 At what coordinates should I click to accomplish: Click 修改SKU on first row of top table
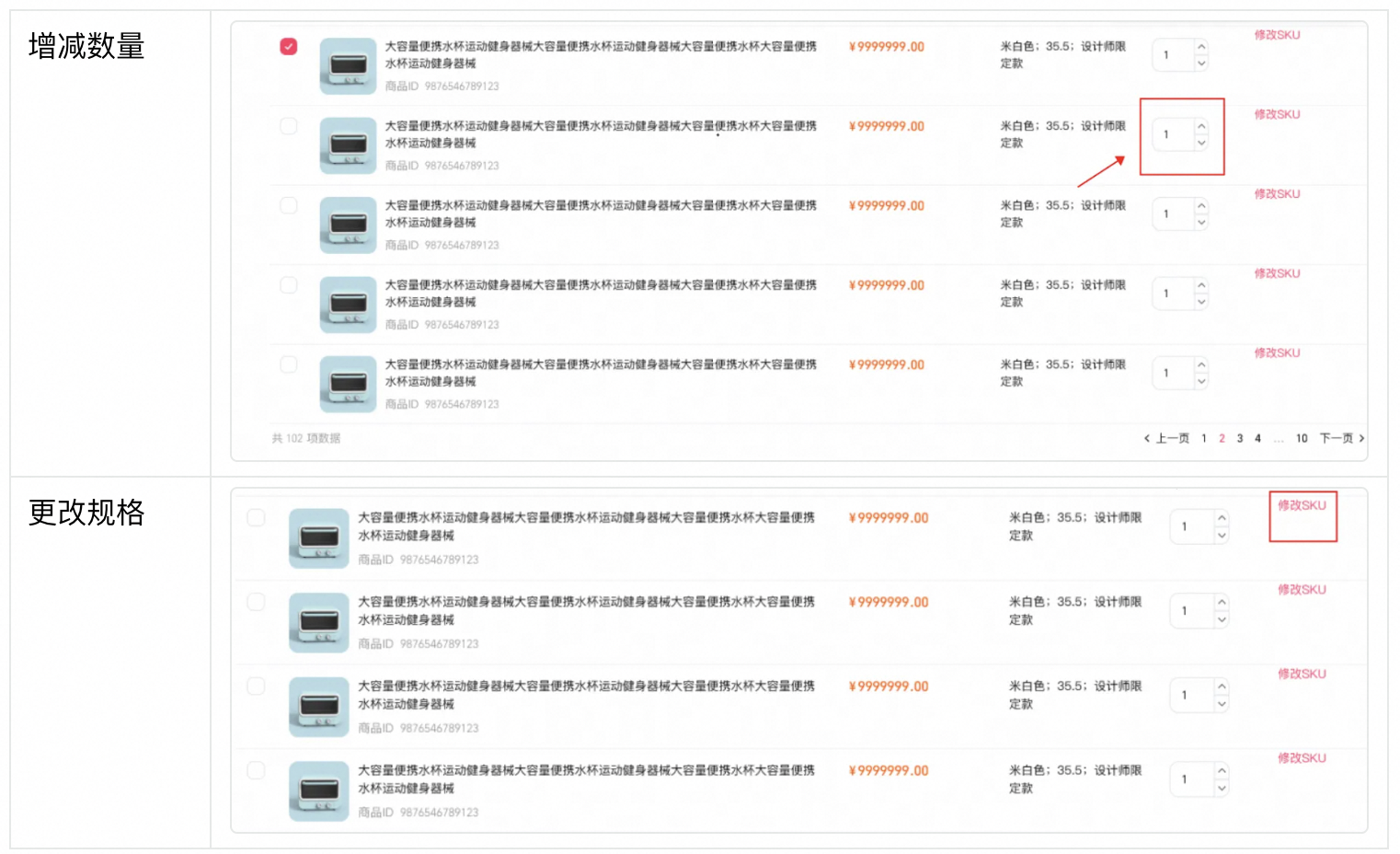click(x=1277, y=35)
